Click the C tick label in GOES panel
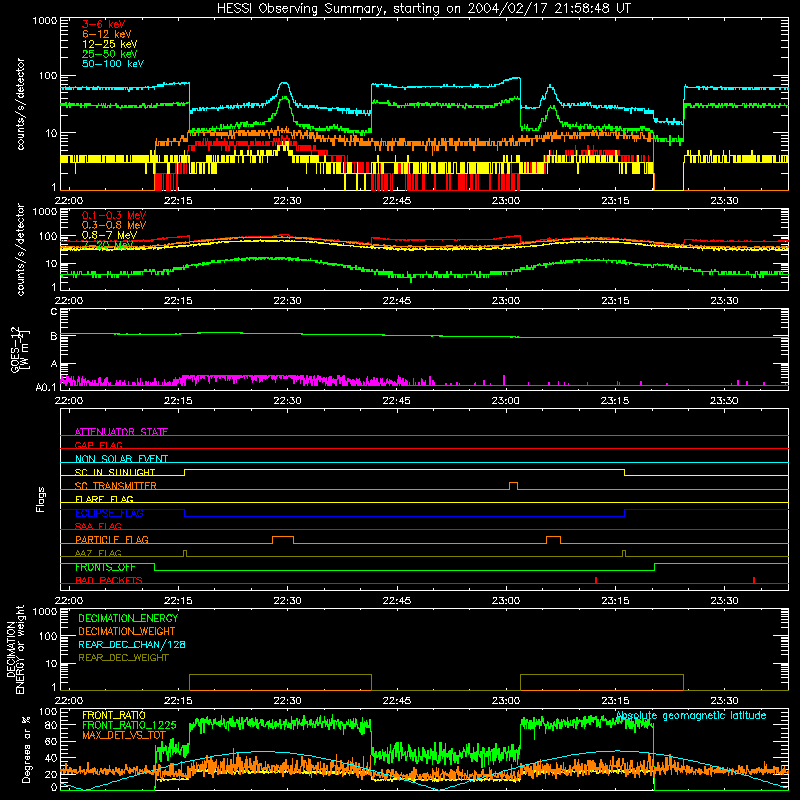The image size is (800, 800). (54, 311)
